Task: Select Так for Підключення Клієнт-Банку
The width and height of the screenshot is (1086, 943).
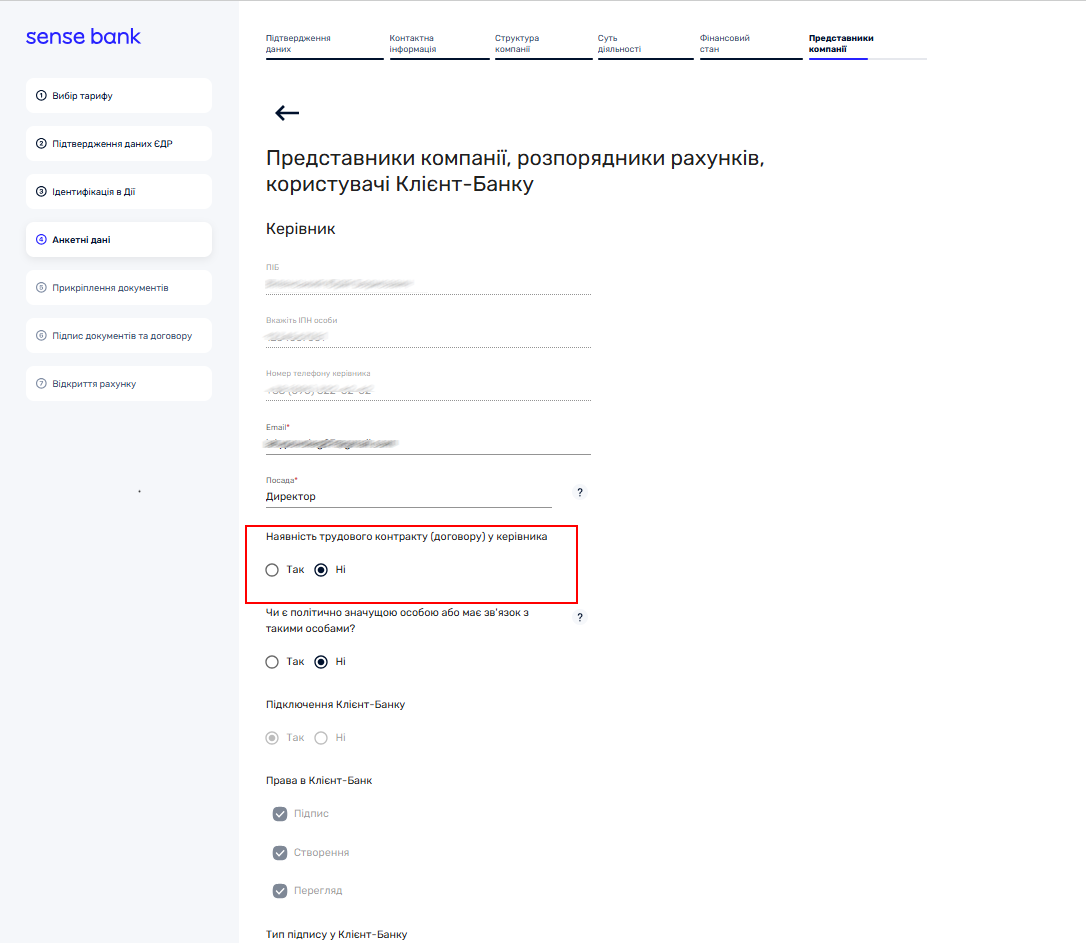Action: click(272, 738)
